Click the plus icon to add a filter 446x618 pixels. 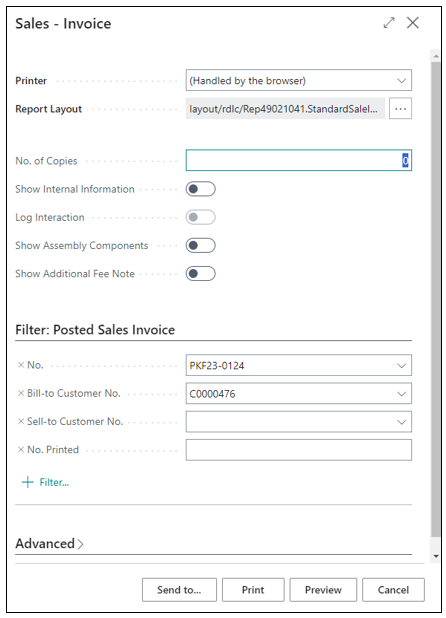(x=28, y=482)
